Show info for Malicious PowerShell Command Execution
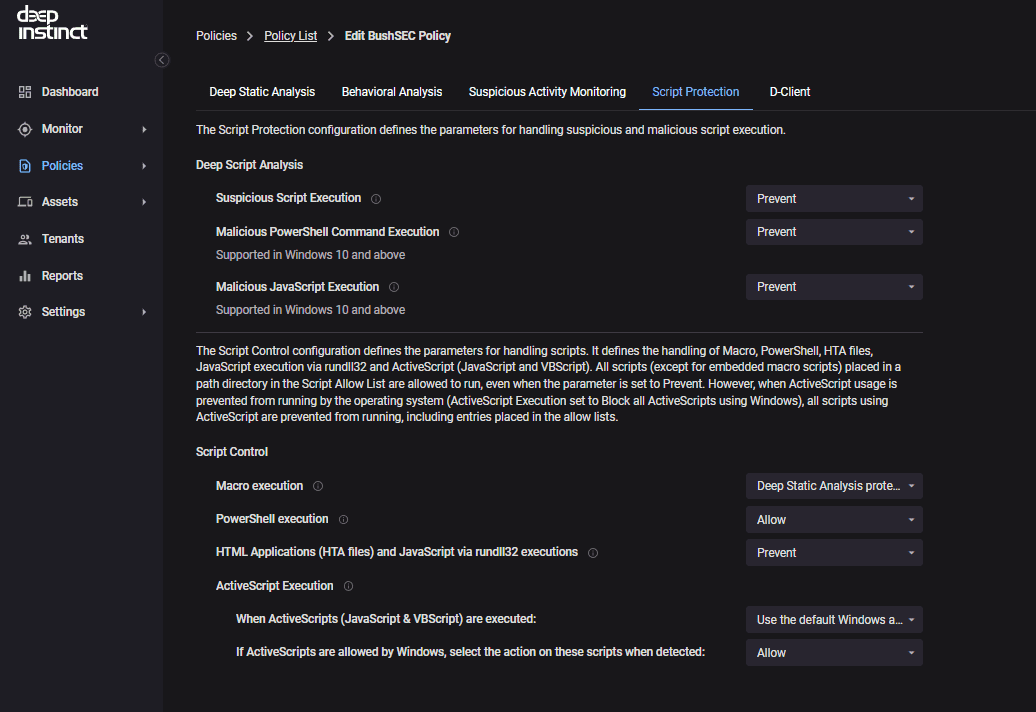Screen dimensions: 1036x712 pos(454,232)
